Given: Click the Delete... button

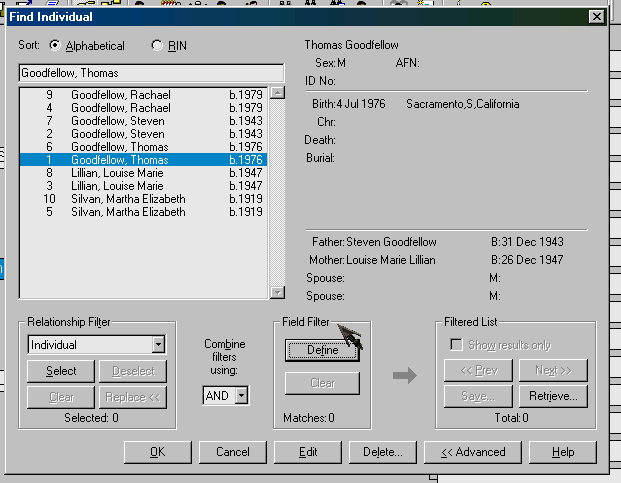Looking at the screenshot, I should tap(382, 452).
